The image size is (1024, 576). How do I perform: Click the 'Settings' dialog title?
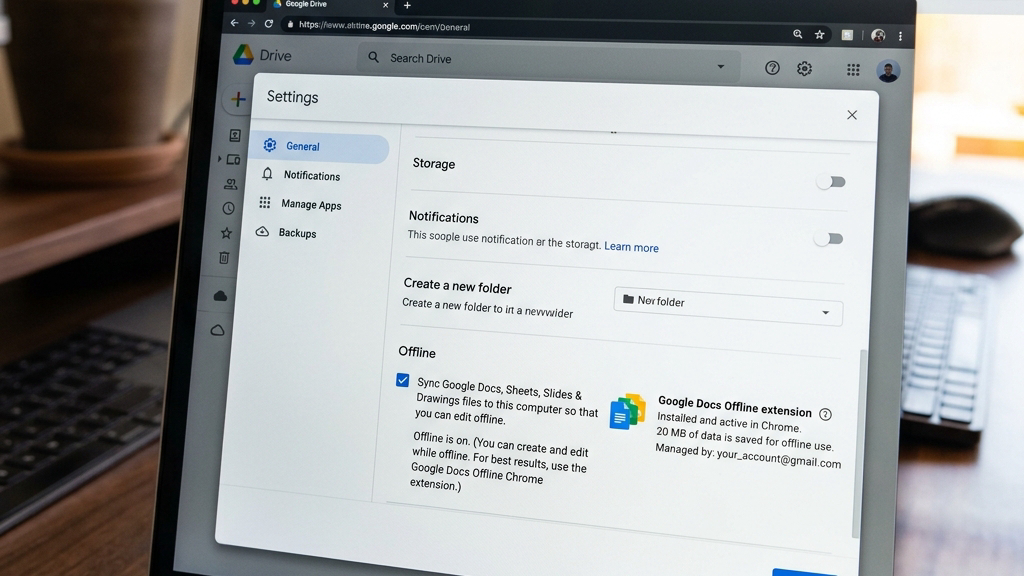pyautogui.click(x=293, y=97)
